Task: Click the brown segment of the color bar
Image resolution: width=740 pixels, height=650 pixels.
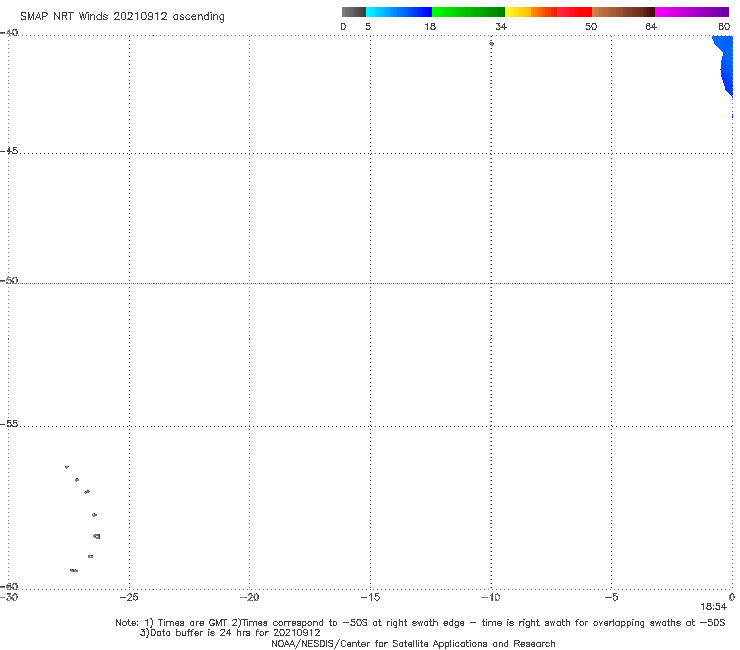Action: [623, 12]
